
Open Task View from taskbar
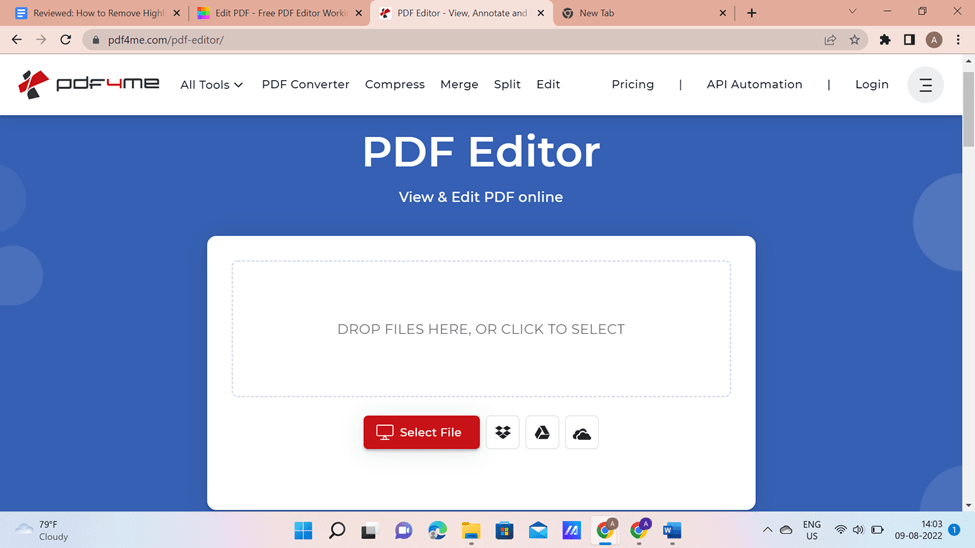(x=369, y=531)
